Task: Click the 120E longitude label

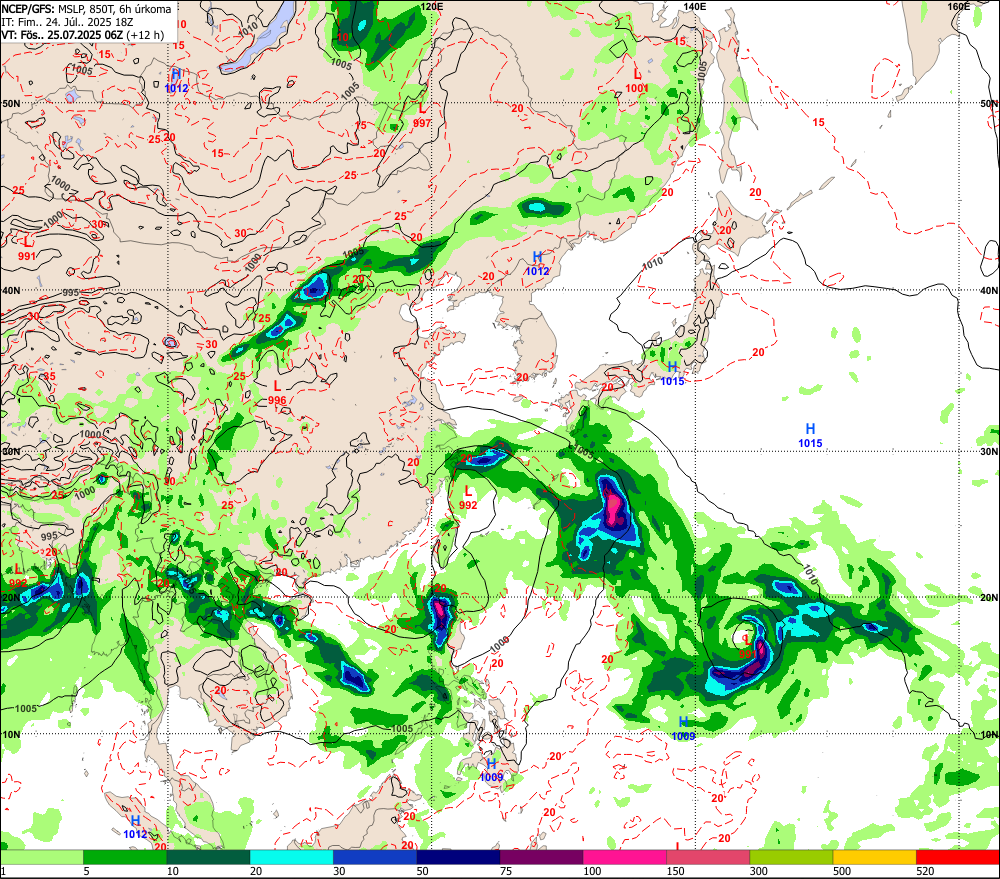Action: tap(432, 6)
